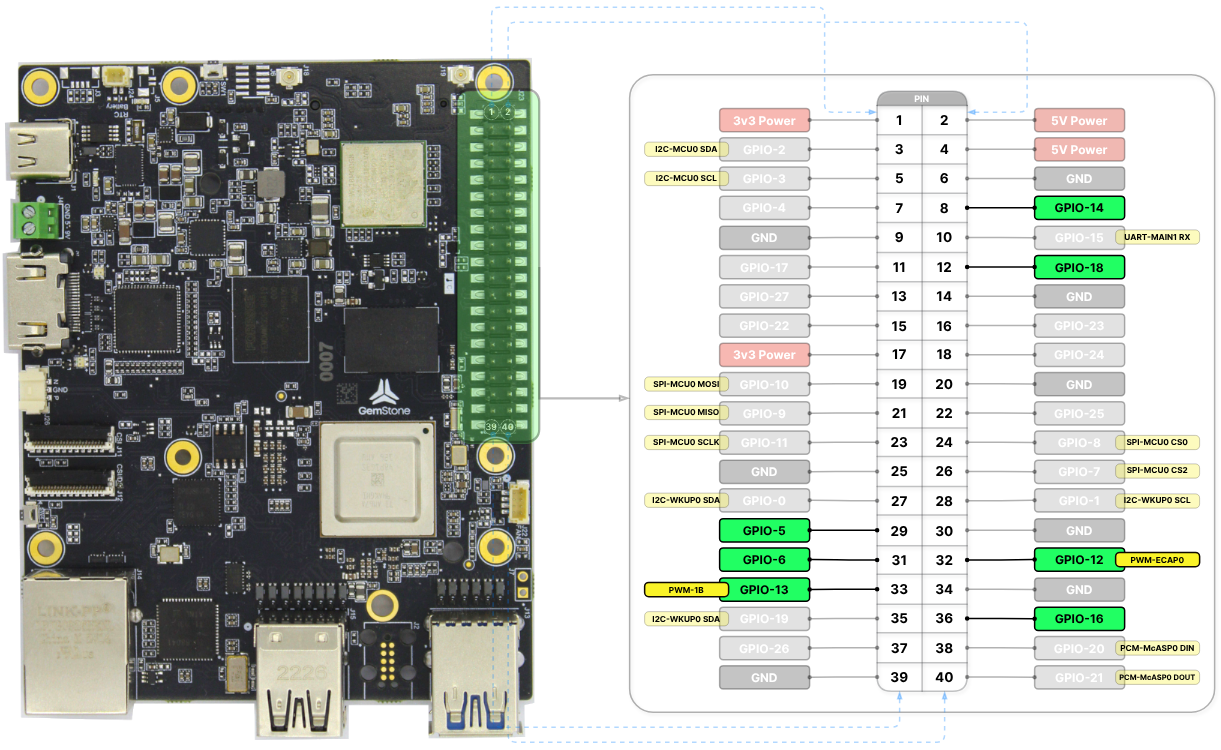Click the GPIO-9 label
The height and width of the screenshot is (750, 1221).
coord(764,413)
